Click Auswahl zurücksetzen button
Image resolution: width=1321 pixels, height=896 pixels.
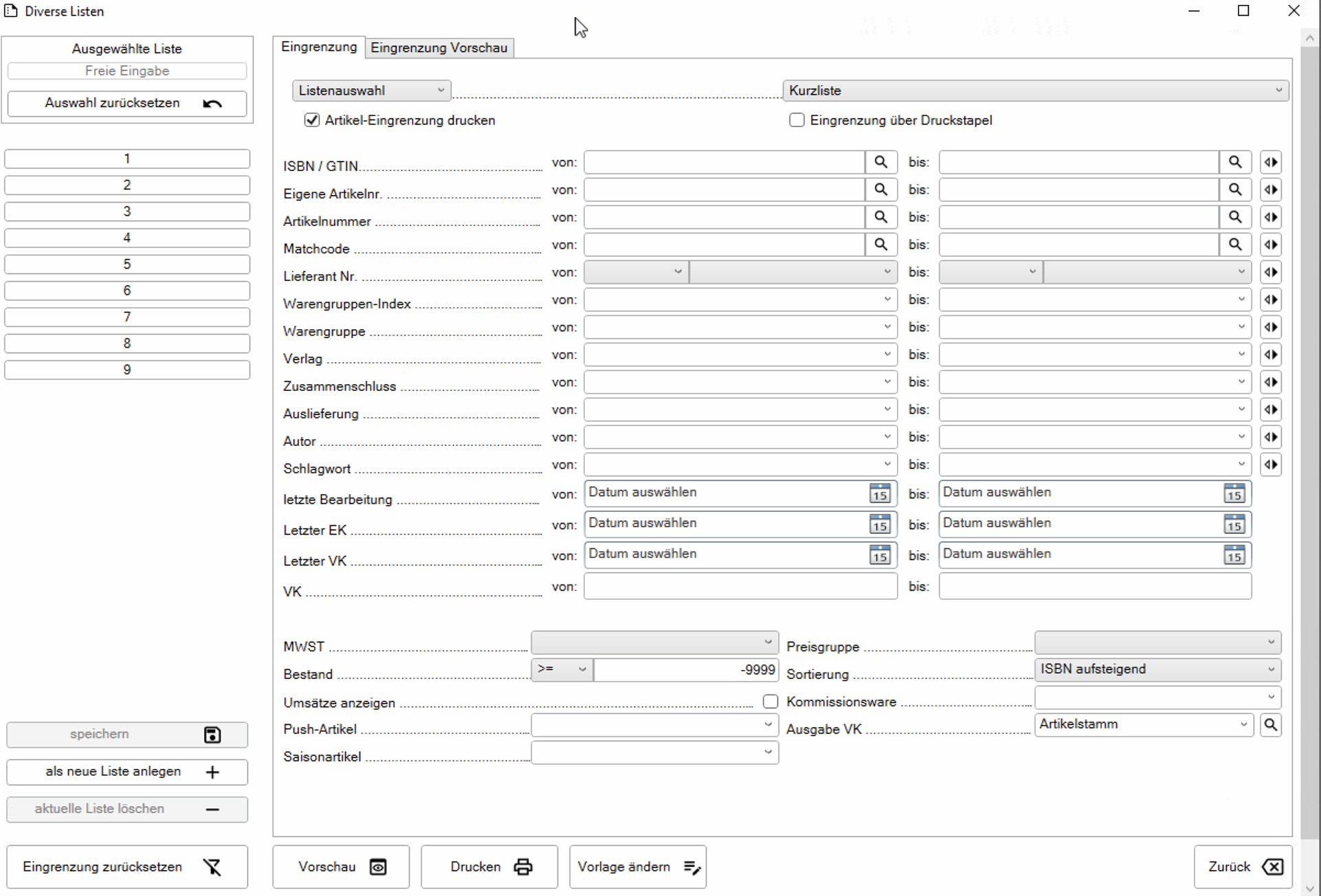tap(127, 104)
